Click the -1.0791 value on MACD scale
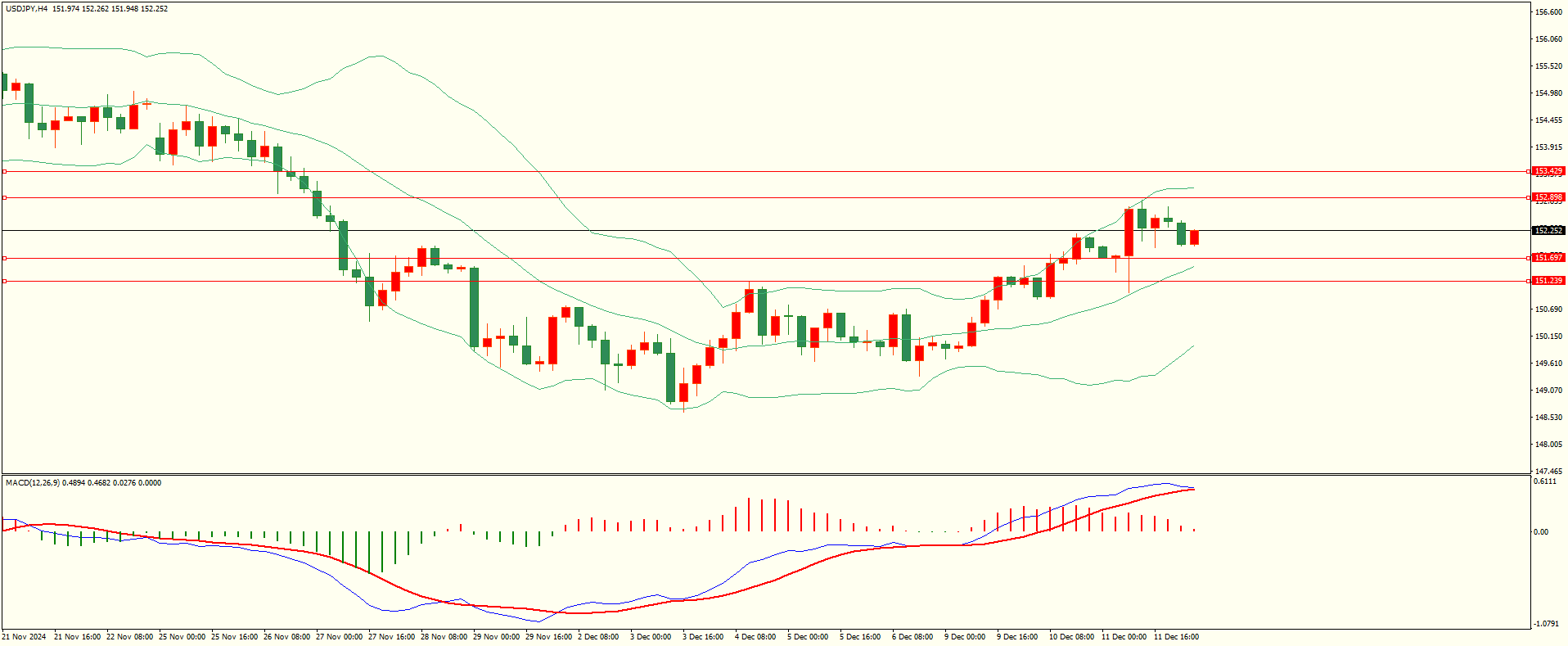This screenshot has height=646, width=1568. [x=1545, y=624]
